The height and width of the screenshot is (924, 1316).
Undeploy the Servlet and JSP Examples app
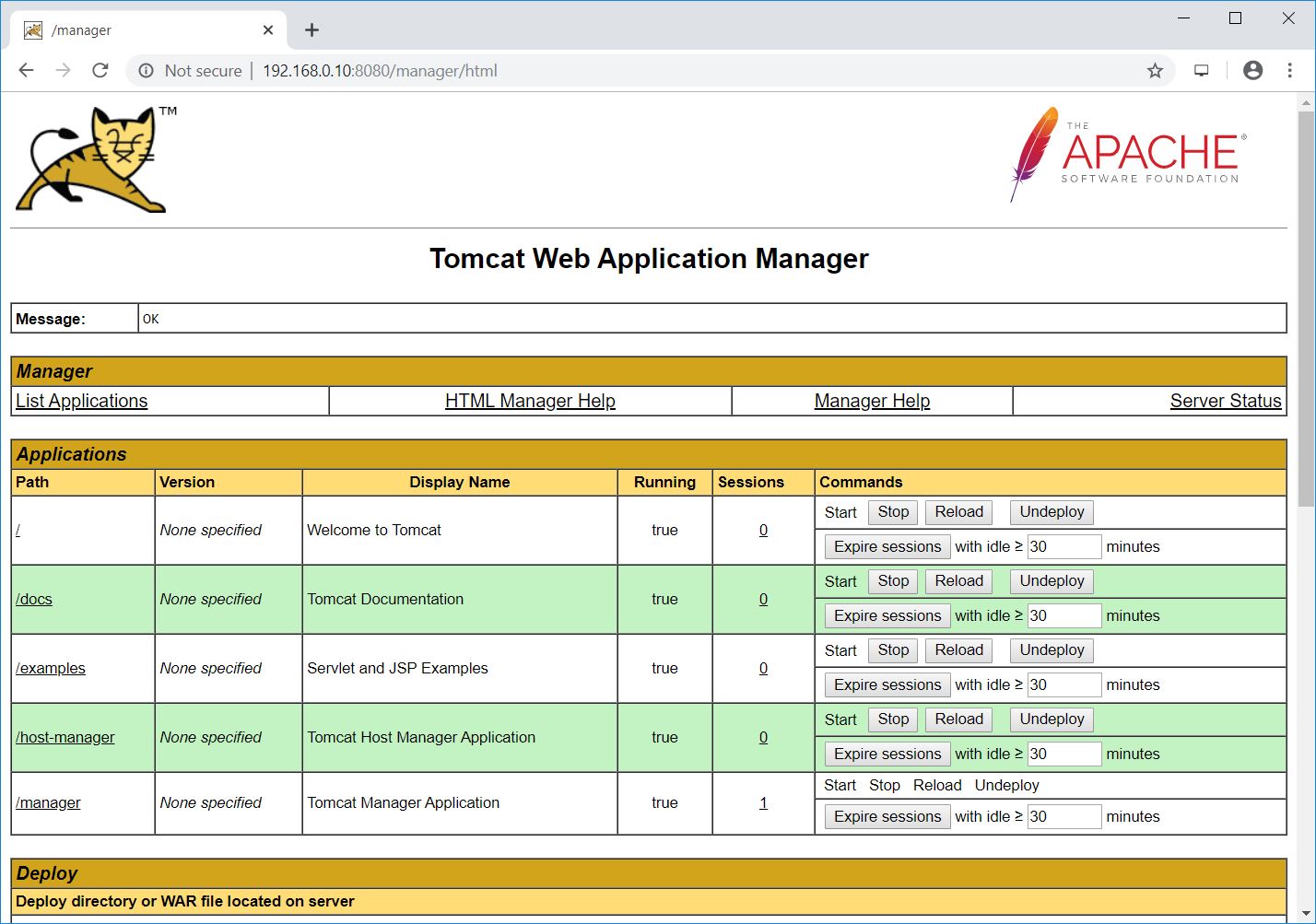[1052, 650]
